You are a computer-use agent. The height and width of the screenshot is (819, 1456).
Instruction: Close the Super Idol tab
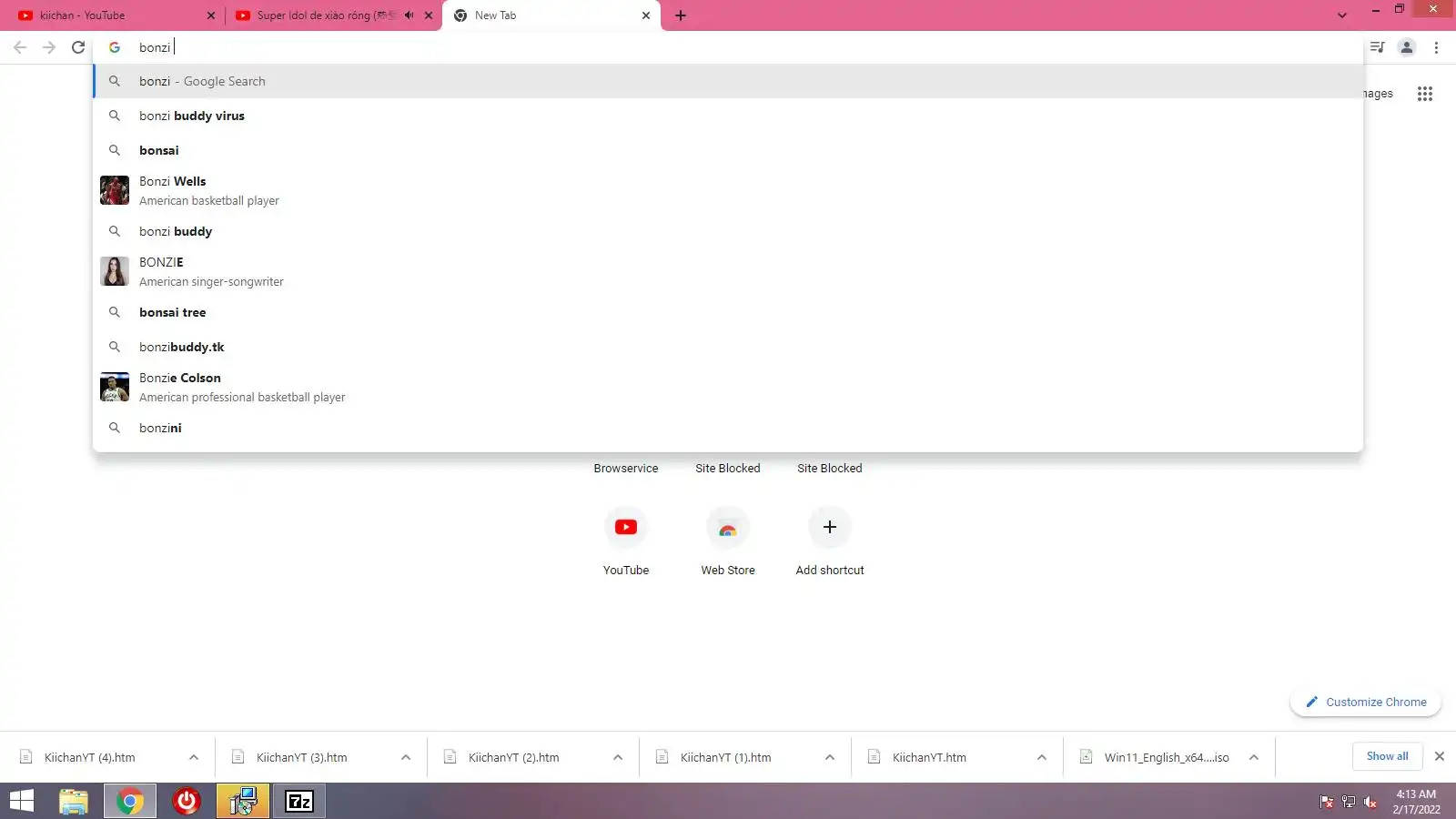[429, 15]
